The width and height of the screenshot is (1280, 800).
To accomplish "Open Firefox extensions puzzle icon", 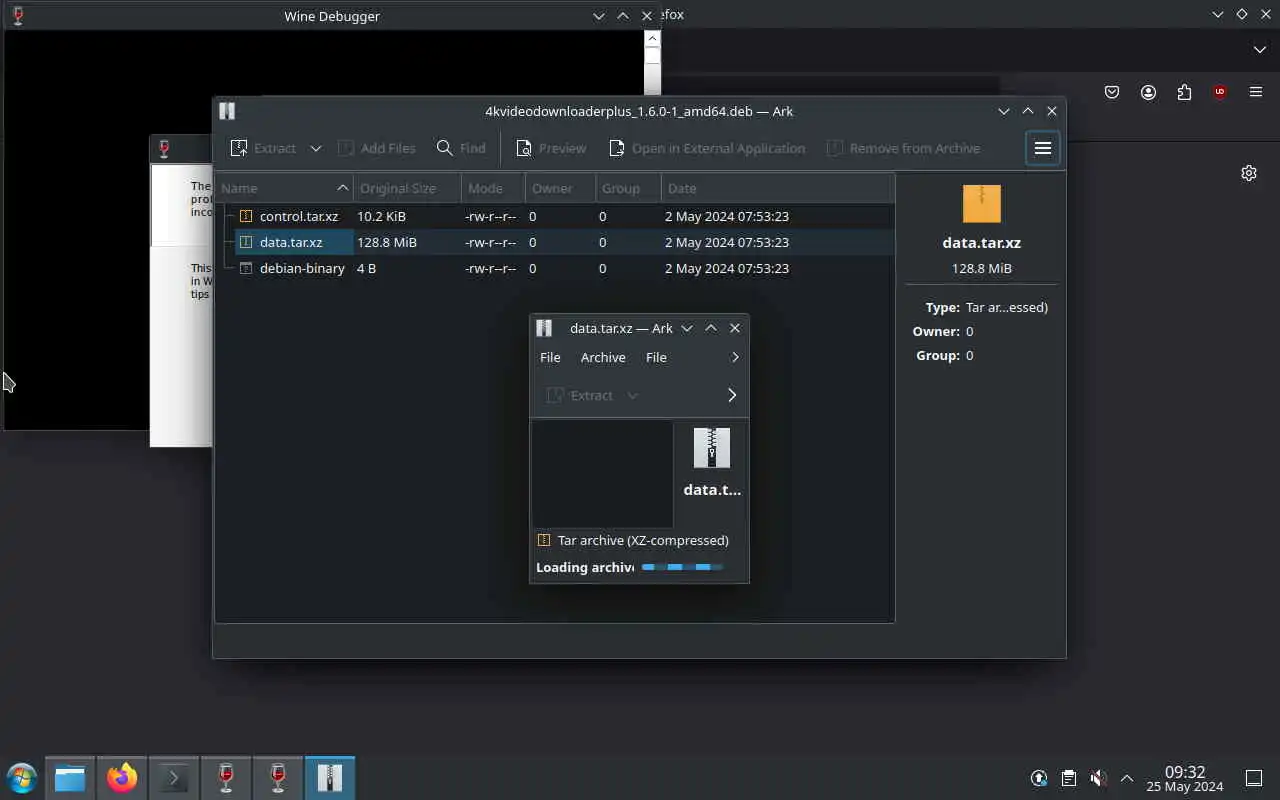I will [x=1184, y=92].
